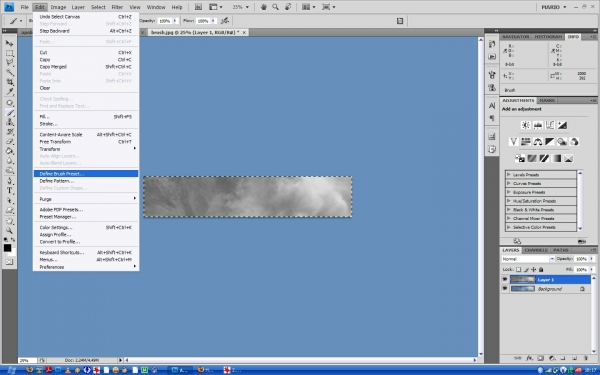Viewport: 600px width, 375px height.
Task: Toggle lock transparent pixels
Action: tap(518, 269)
